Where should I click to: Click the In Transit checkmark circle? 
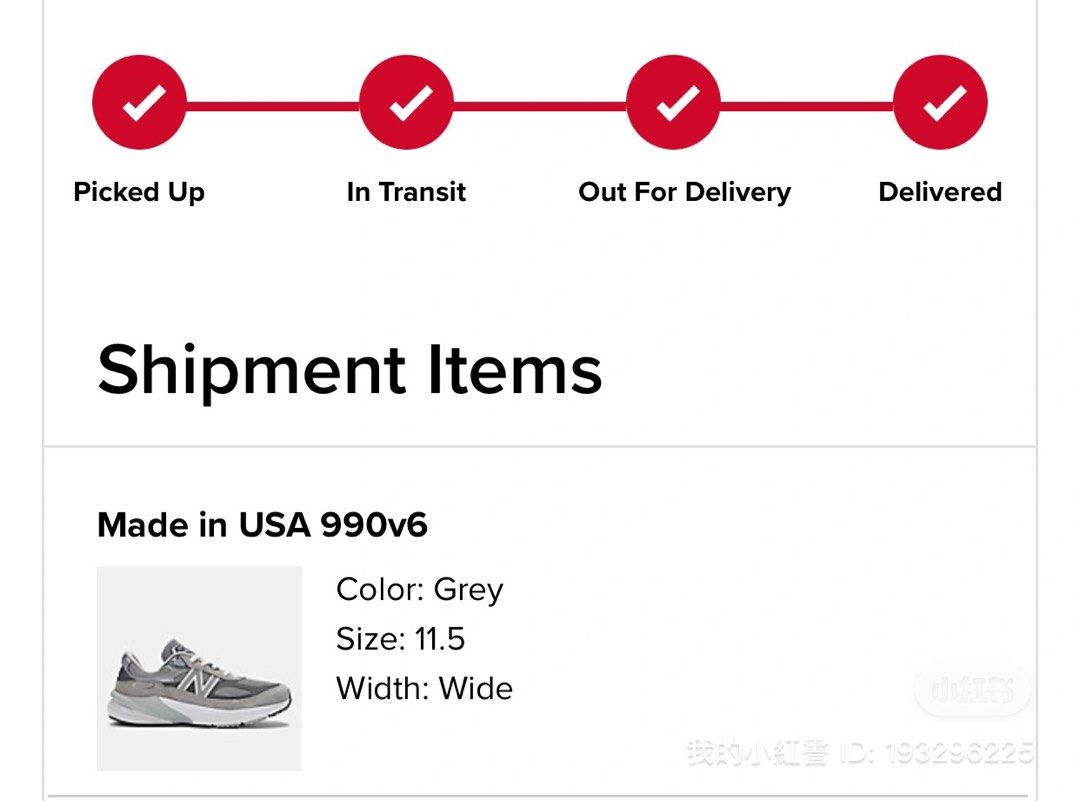click(x=406, y=102)
